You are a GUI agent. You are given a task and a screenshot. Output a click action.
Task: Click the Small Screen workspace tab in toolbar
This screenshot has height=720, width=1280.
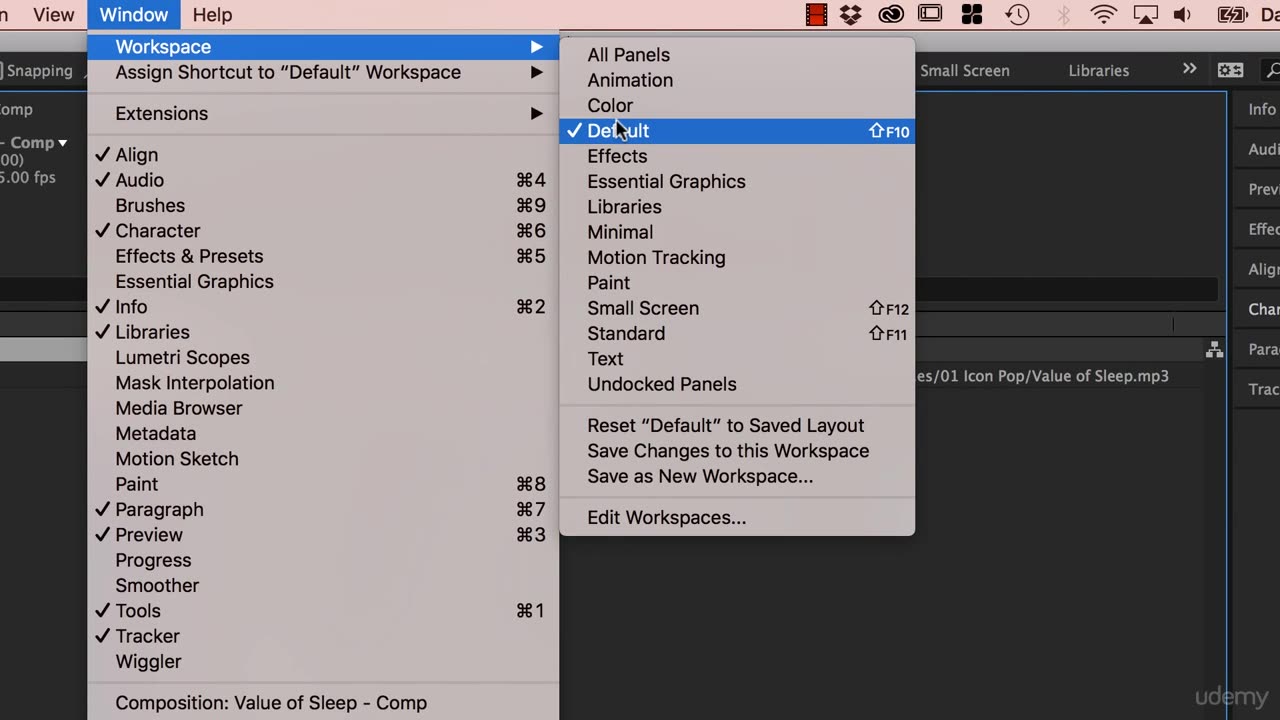tap(965, 70)
